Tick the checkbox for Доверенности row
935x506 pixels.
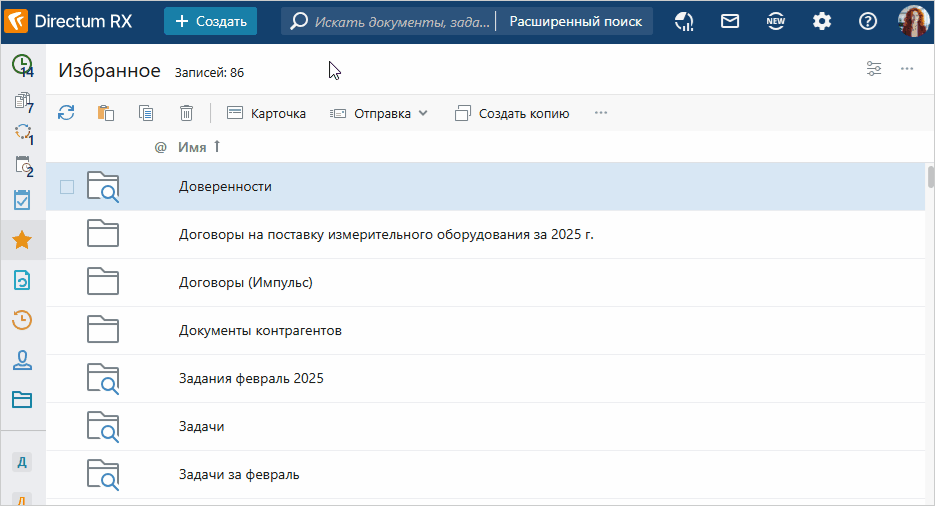[67, 187]
